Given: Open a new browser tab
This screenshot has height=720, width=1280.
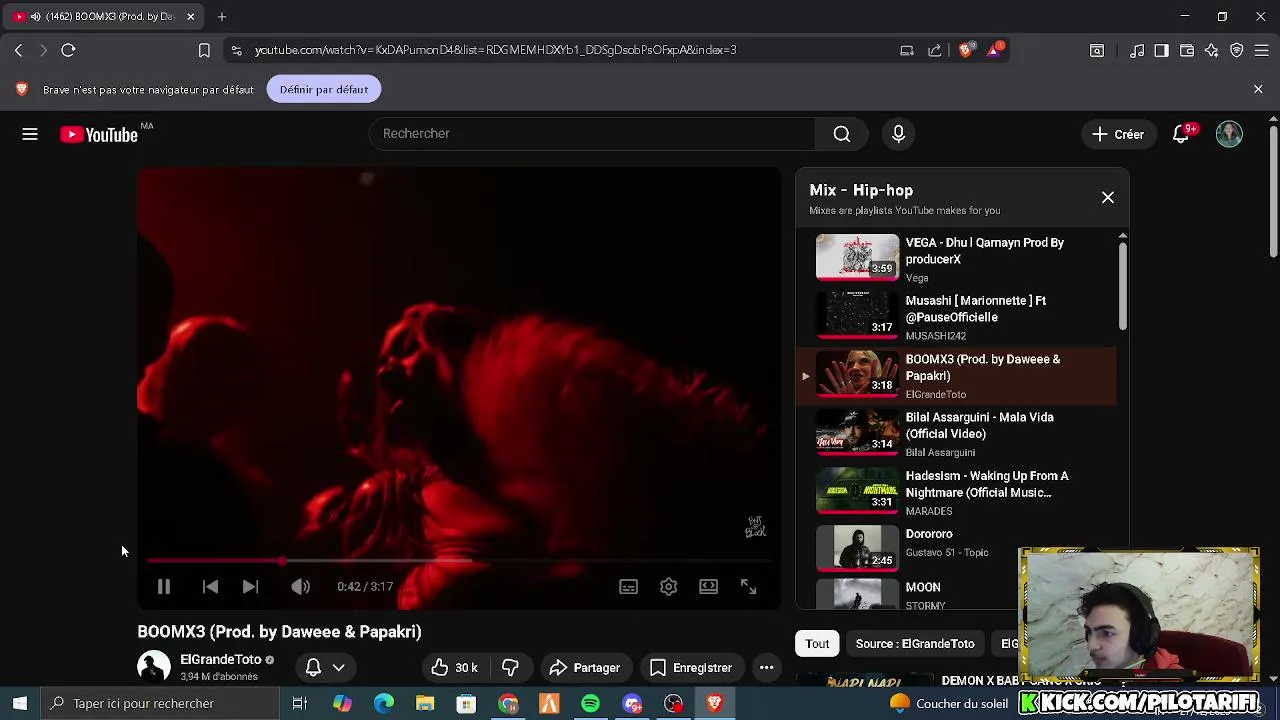Looking at the screenshot, I should 222,16.
